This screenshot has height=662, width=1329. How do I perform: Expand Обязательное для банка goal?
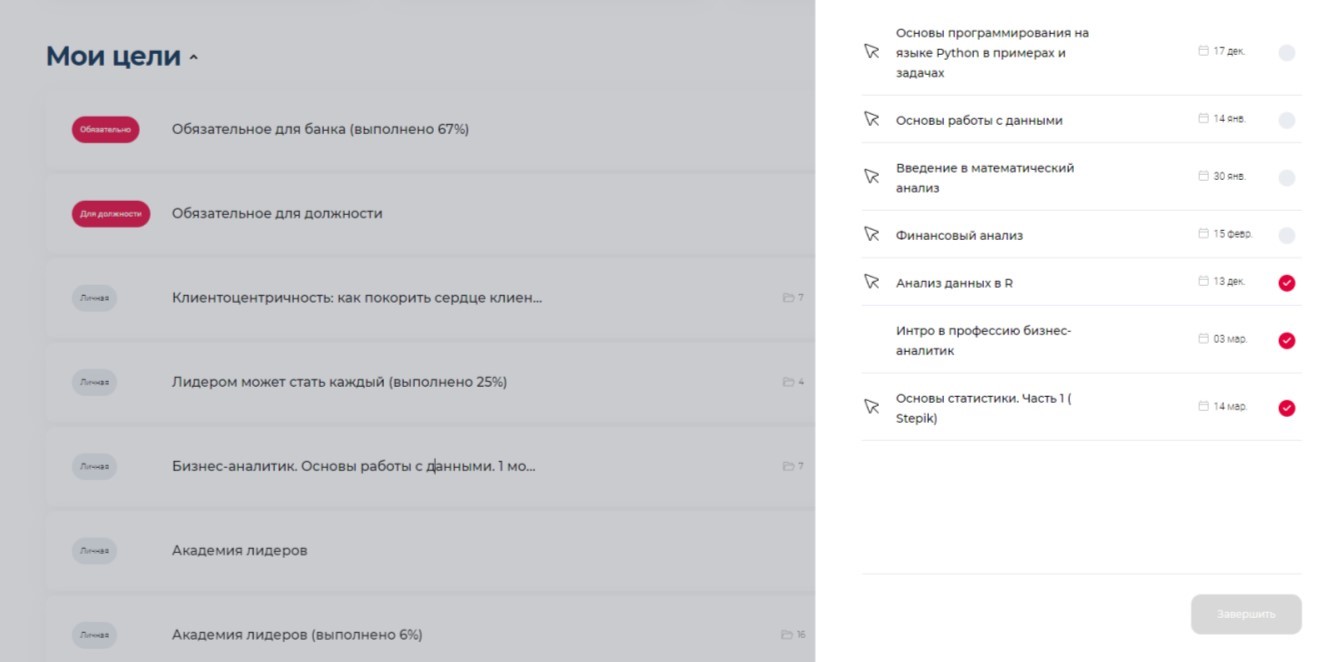point(320,129)
